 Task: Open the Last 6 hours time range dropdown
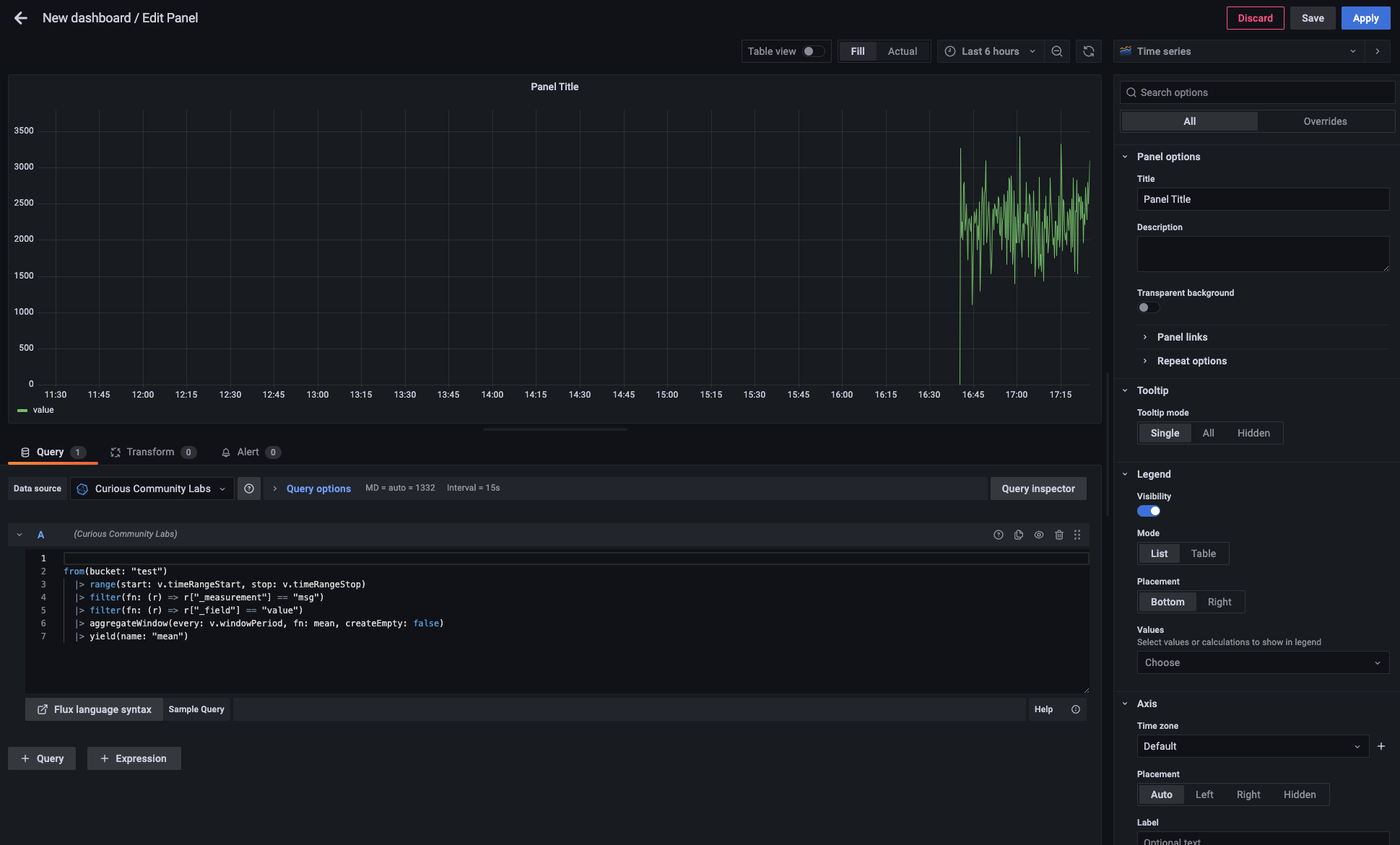click(990, 51)
